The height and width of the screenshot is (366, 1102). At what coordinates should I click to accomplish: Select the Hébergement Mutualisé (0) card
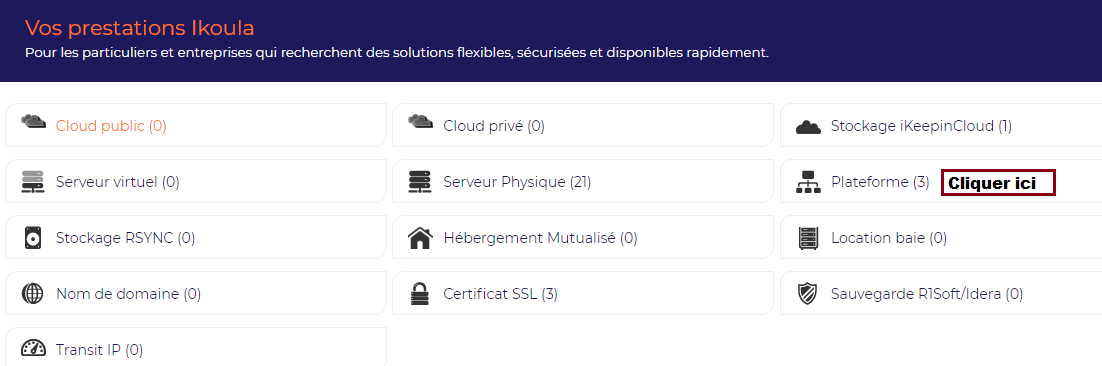(x=583, y=237)
